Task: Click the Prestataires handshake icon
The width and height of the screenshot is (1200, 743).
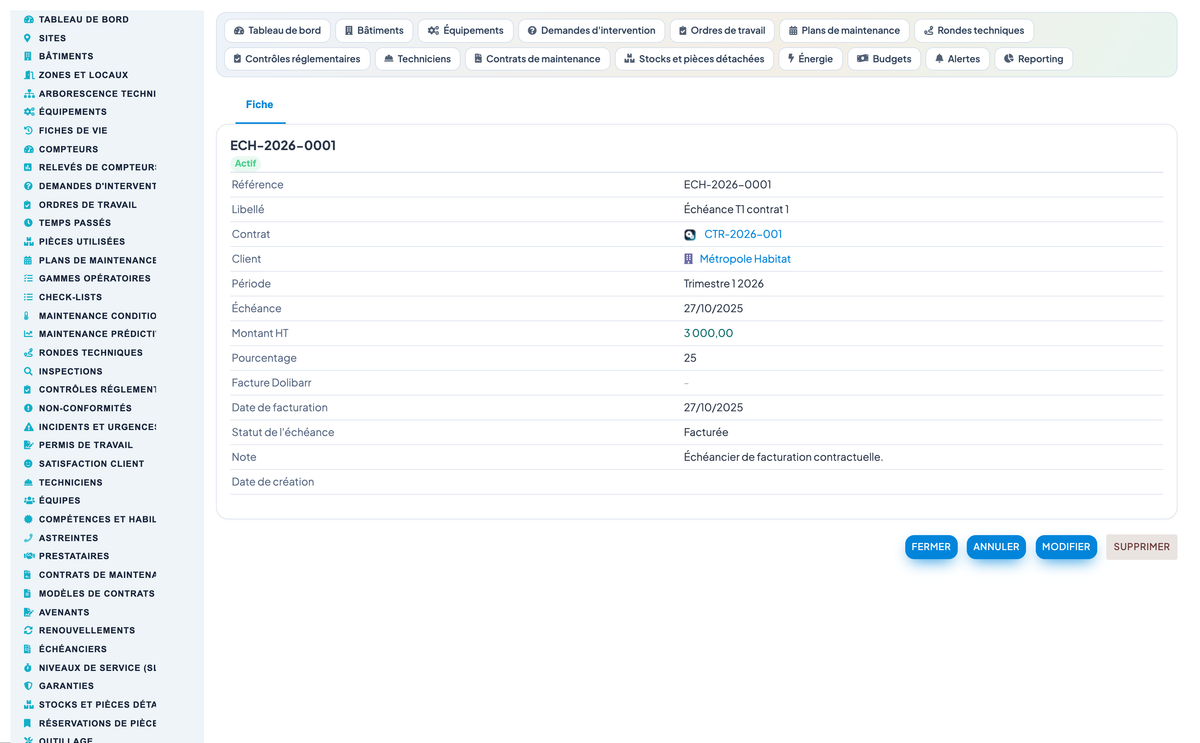Action: point(28,556)
